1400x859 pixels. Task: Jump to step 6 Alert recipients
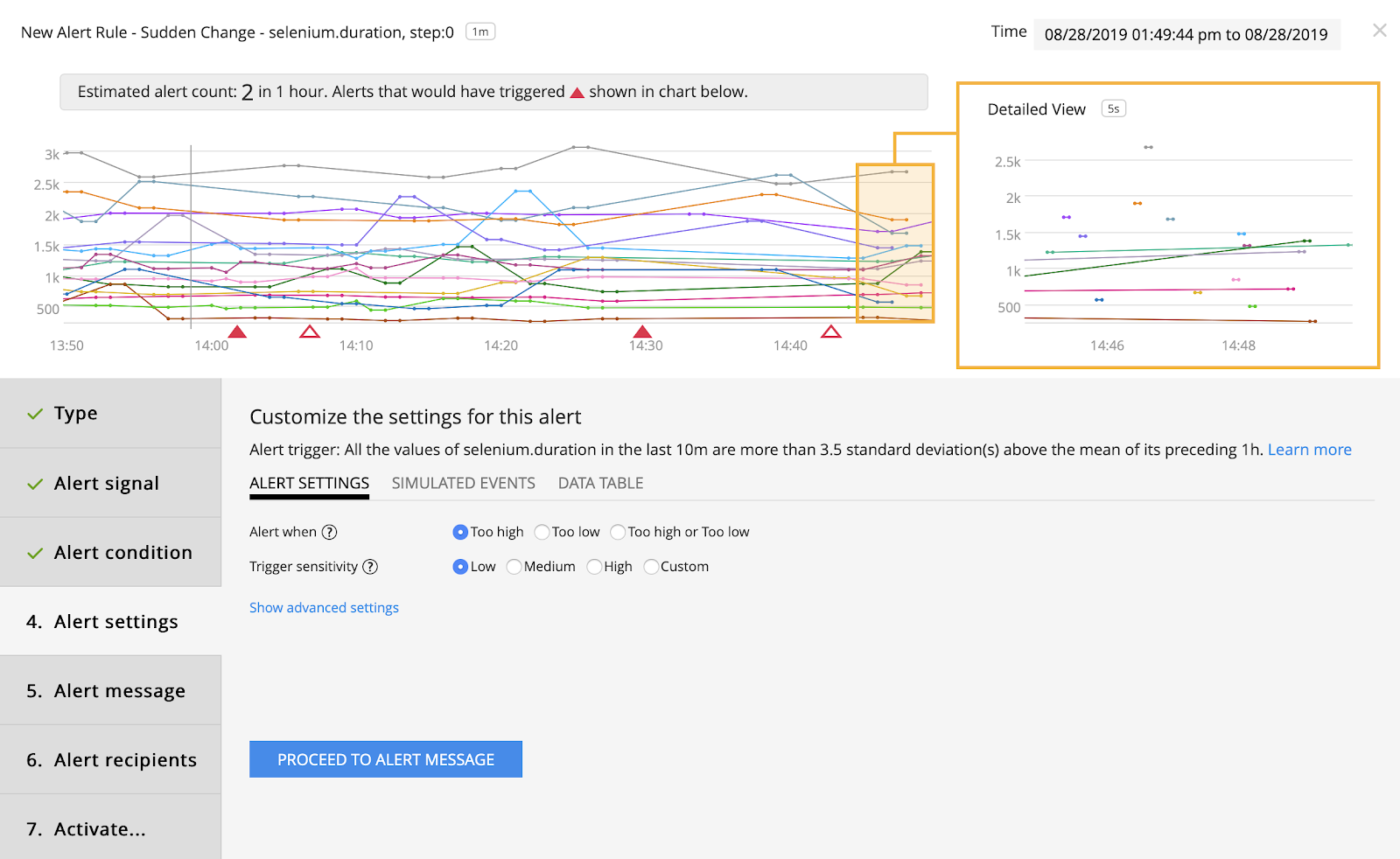(110, 759)
